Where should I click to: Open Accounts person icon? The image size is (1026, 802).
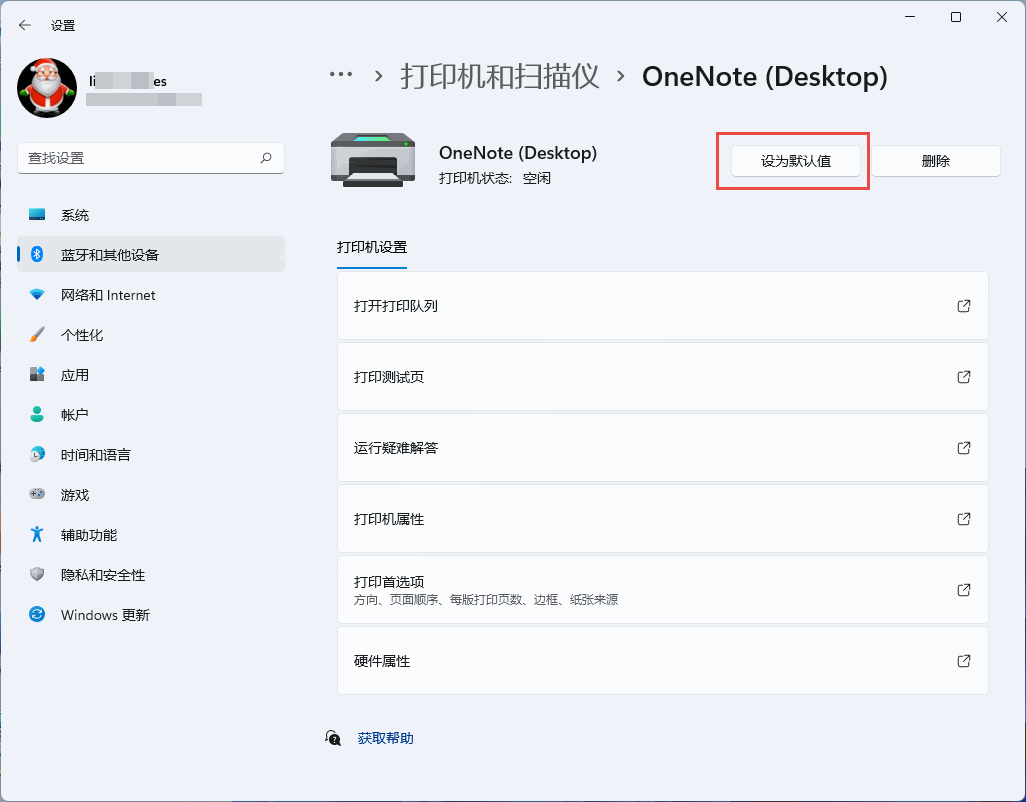tap(37, 414)
